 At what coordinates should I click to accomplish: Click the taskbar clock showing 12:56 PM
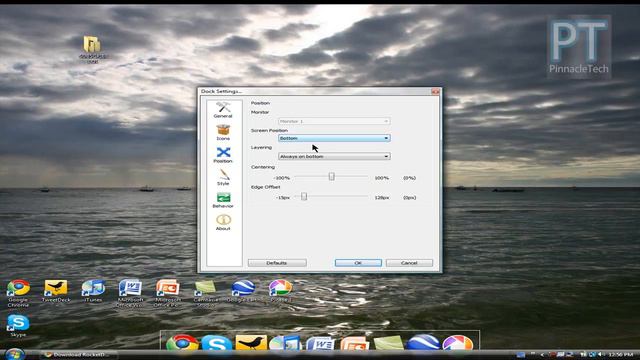click(x=621, y=355)
